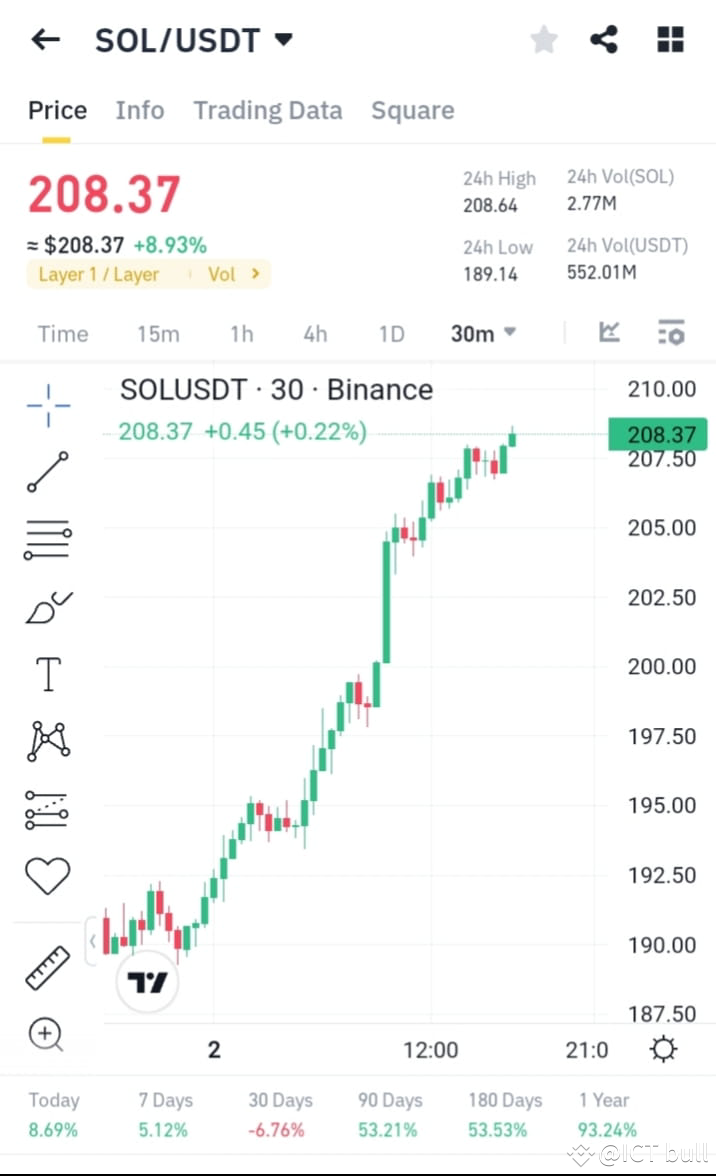Image resolution: width=716 pixels, height=1176 pixels.
Task: Switch to the Trading Data tab
Action: point(267,110)
